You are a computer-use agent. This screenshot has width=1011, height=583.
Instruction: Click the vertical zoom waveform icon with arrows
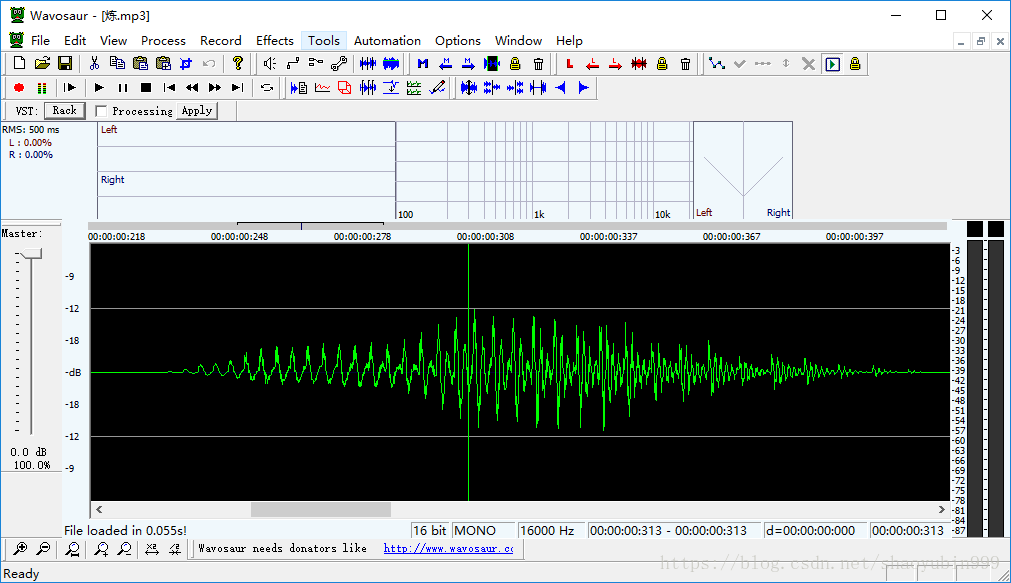pos(469,88)
